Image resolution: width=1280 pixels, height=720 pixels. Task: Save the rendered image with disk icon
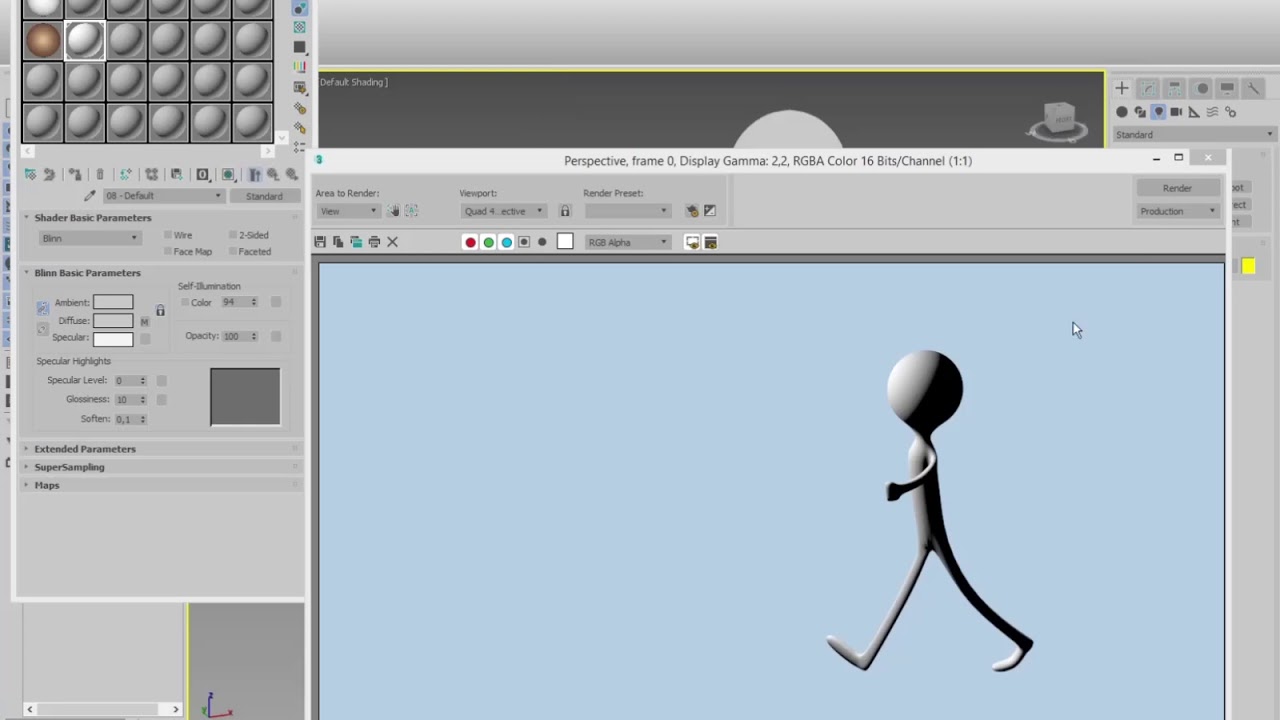(320, 242)
